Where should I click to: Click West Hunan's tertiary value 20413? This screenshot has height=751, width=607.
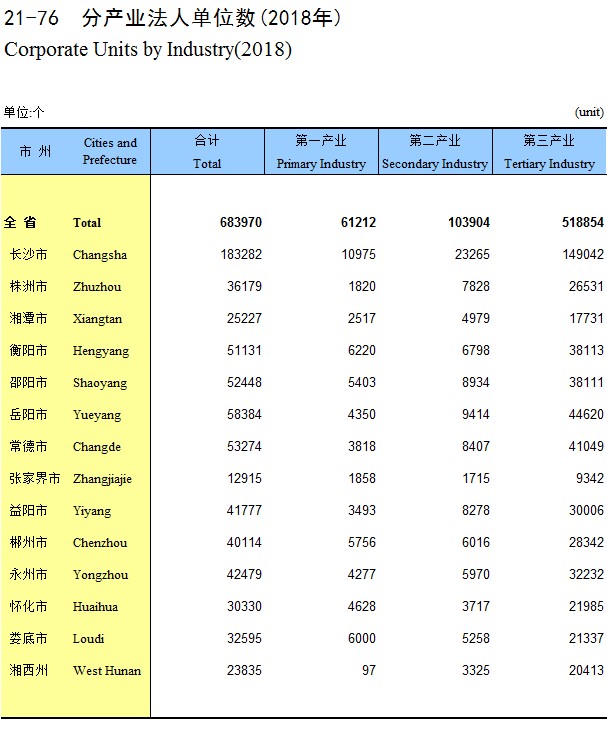point(586,671)
